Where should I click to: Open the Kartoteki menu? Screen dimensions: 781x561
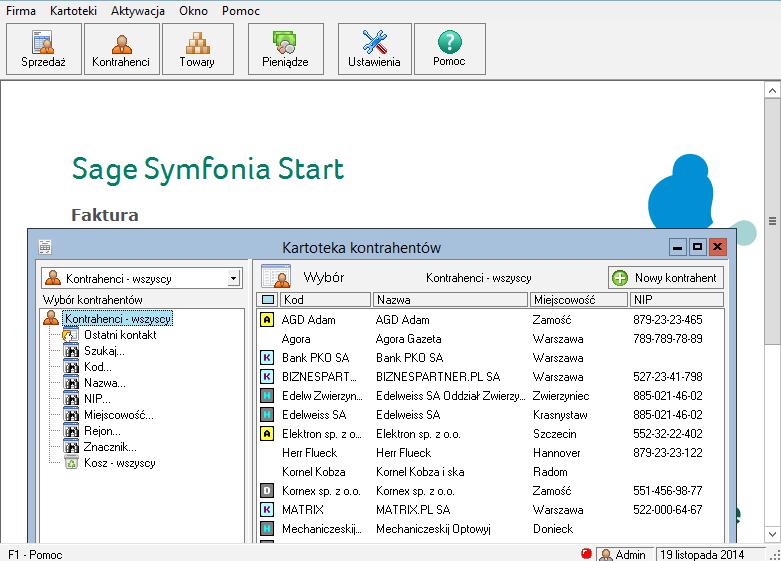click(73, 10)
